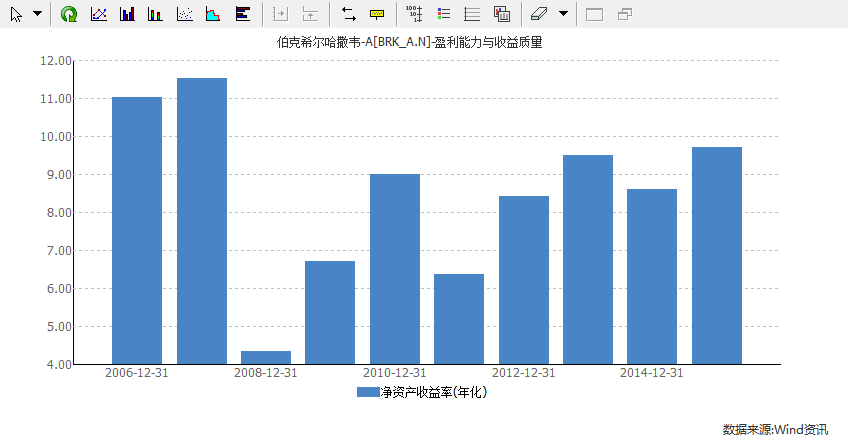Click the y-axis value 8.00
The width and height of the screenshot is (848, 438).
coord(58,213)
